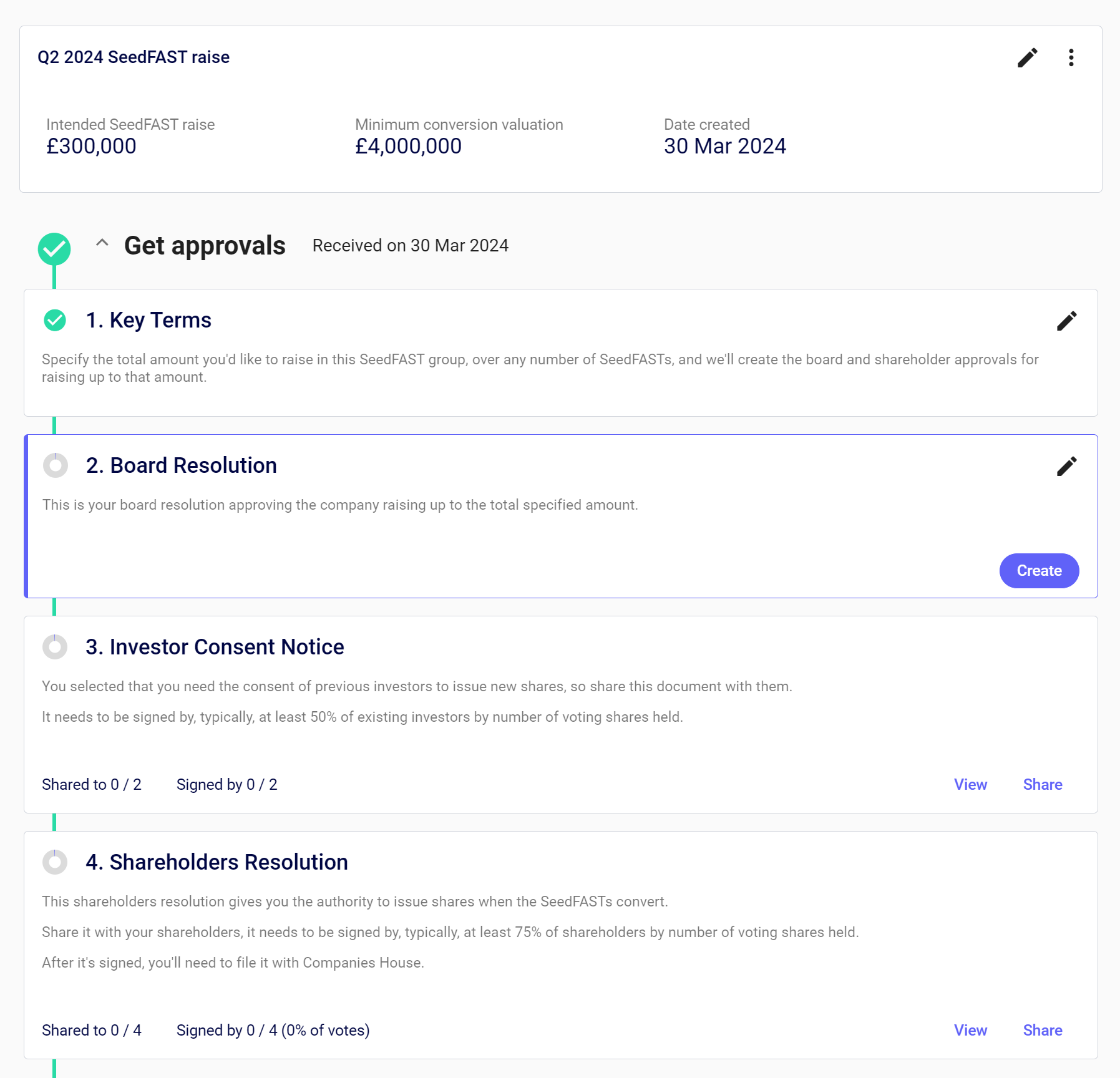Click the Investor Consent Notice status circle

point(55,647)
